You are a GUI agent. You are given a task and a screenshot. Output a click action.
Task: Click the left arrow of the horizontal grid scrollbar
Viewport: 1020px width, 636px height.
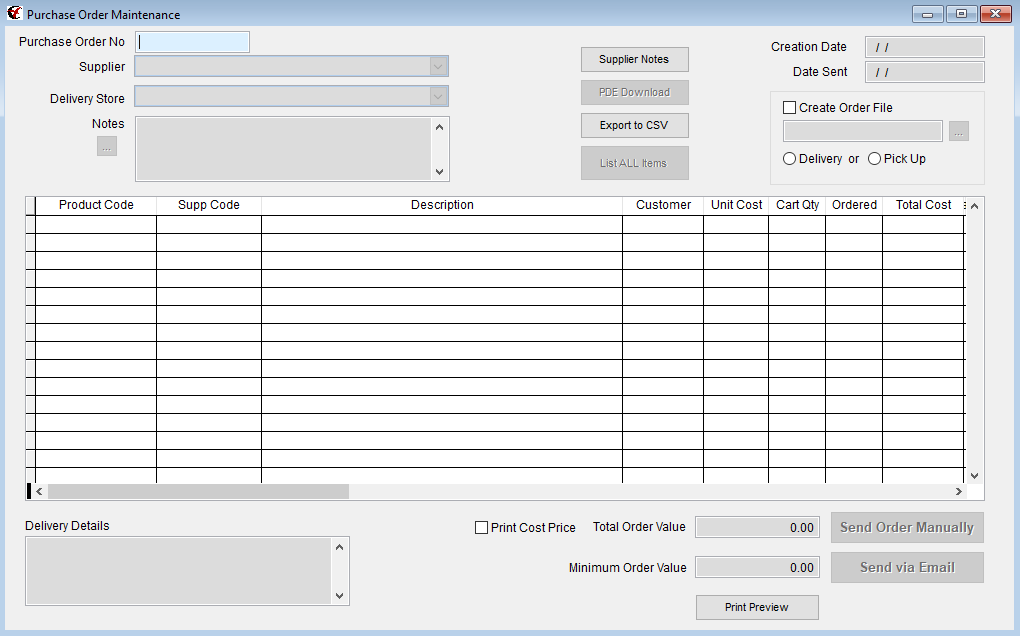pos(38,491)
